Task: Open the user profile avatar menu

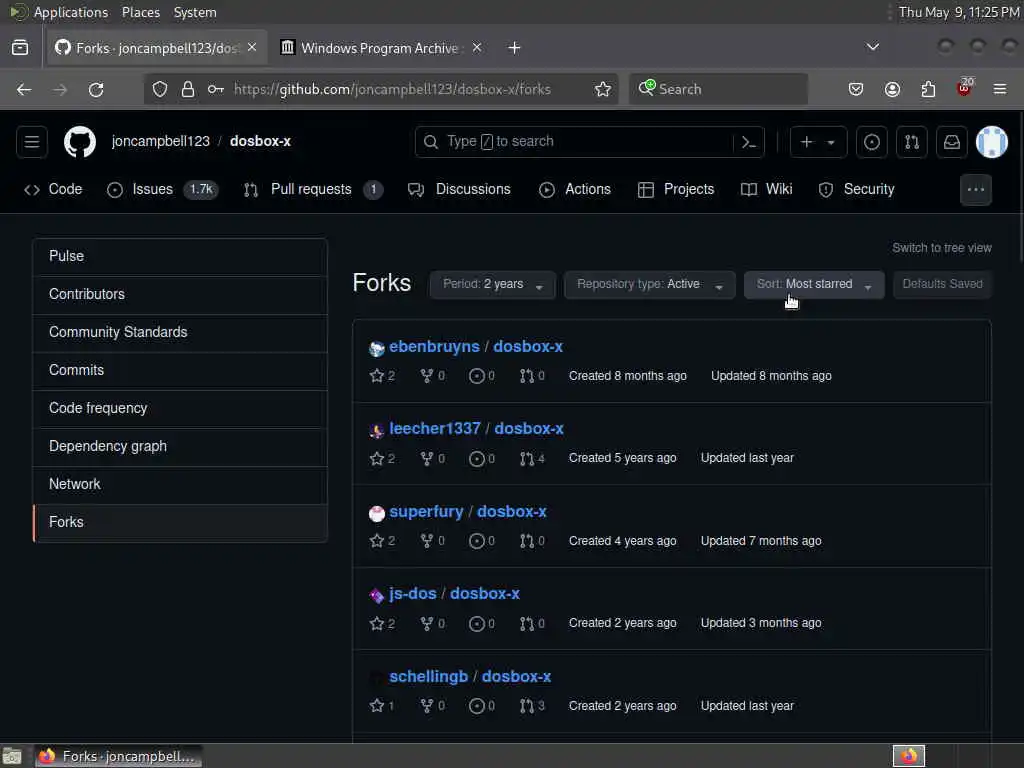Action: click(x=991, y=142)
